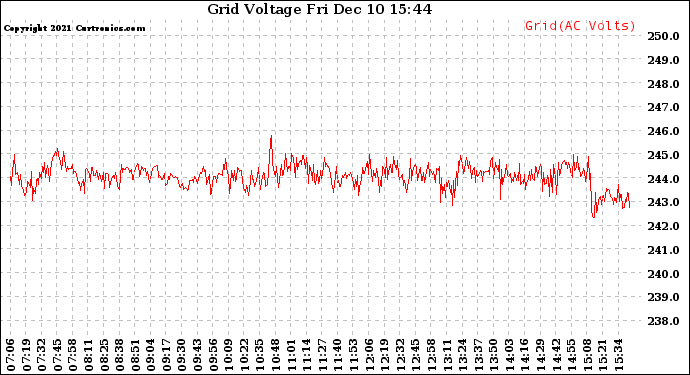Click the 07:06 time label
Viewport: 690px width, 375px height.
(11, 355)
